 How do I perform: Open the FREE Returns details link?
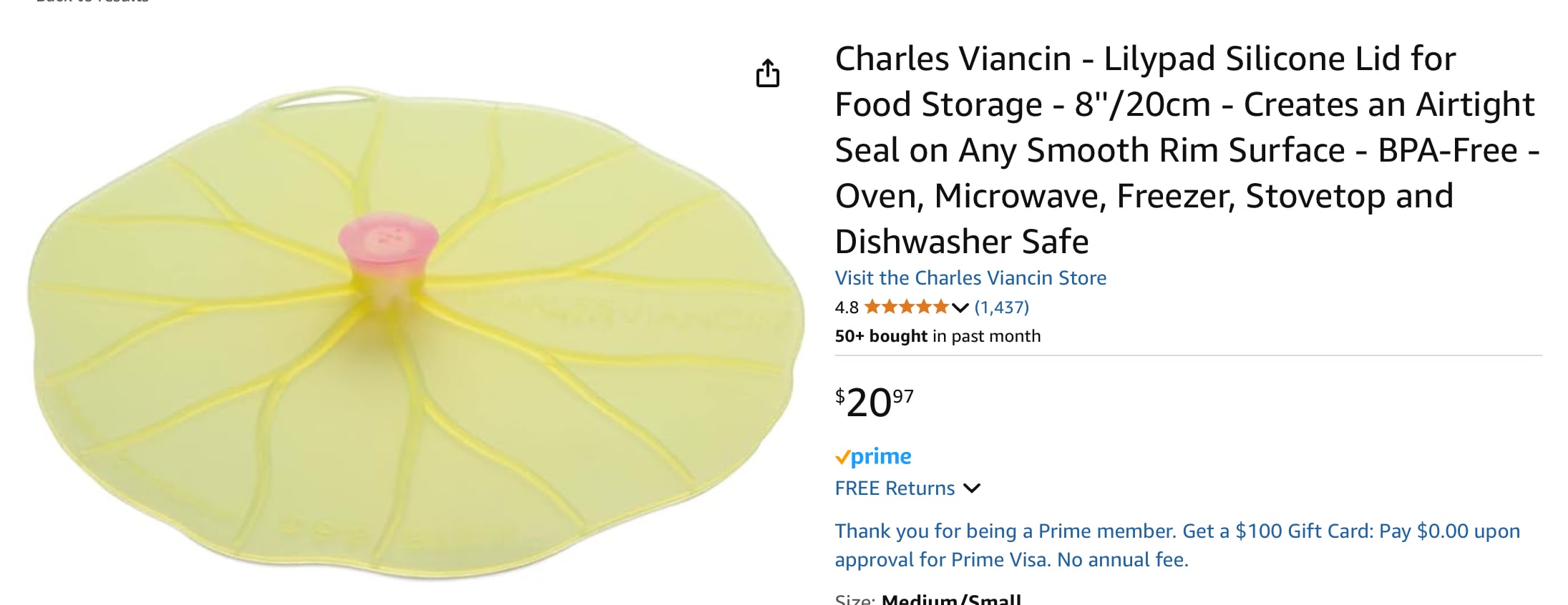click(x=895, y=488)
